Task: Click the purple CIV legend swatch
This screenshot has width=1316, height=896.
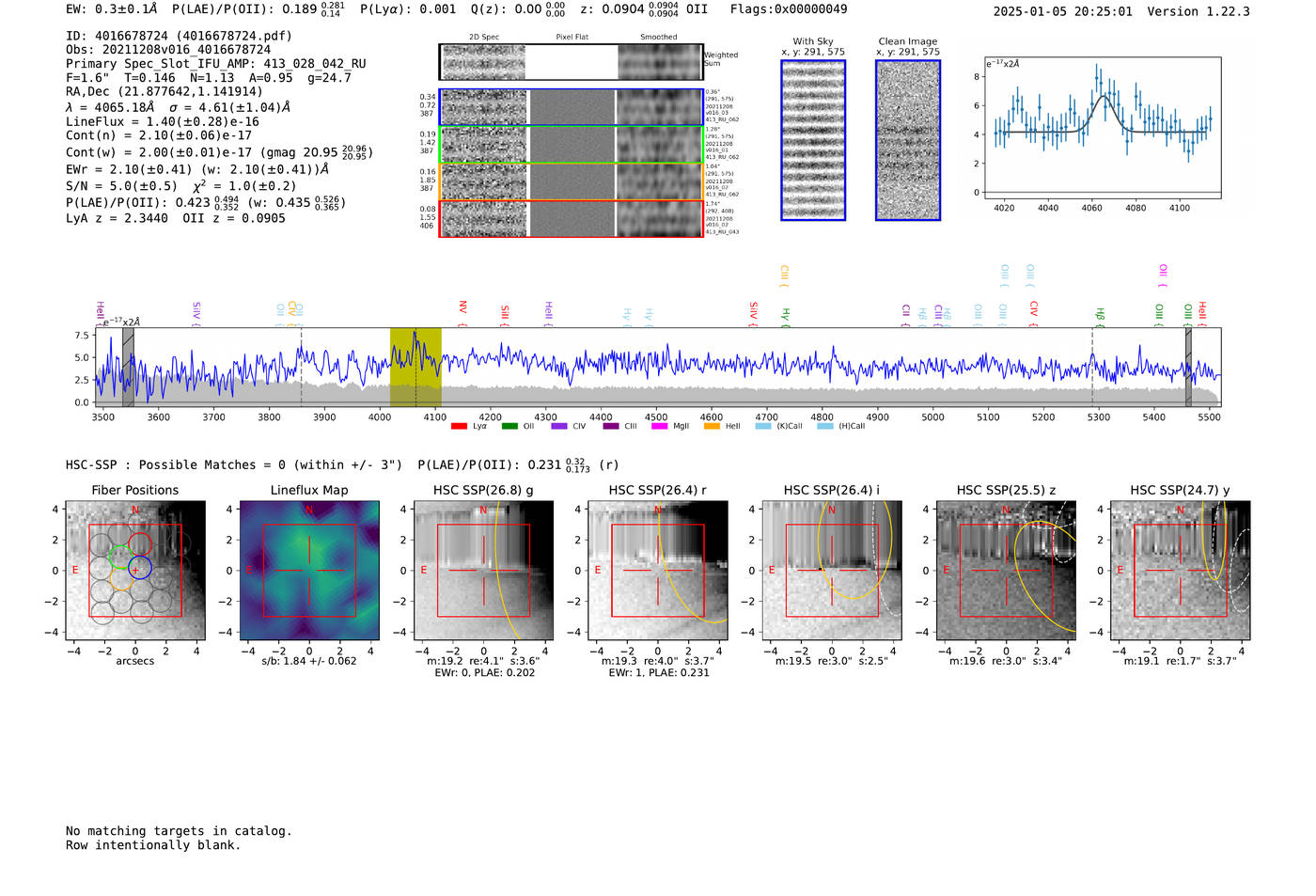Action: 559,426
